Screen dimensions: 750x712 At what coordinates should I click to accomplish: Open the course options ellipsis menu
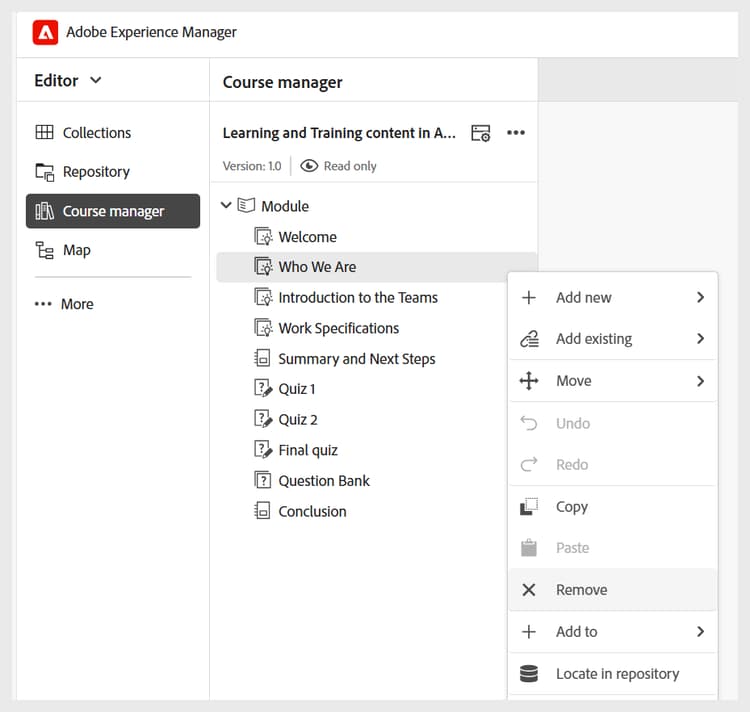516,133
